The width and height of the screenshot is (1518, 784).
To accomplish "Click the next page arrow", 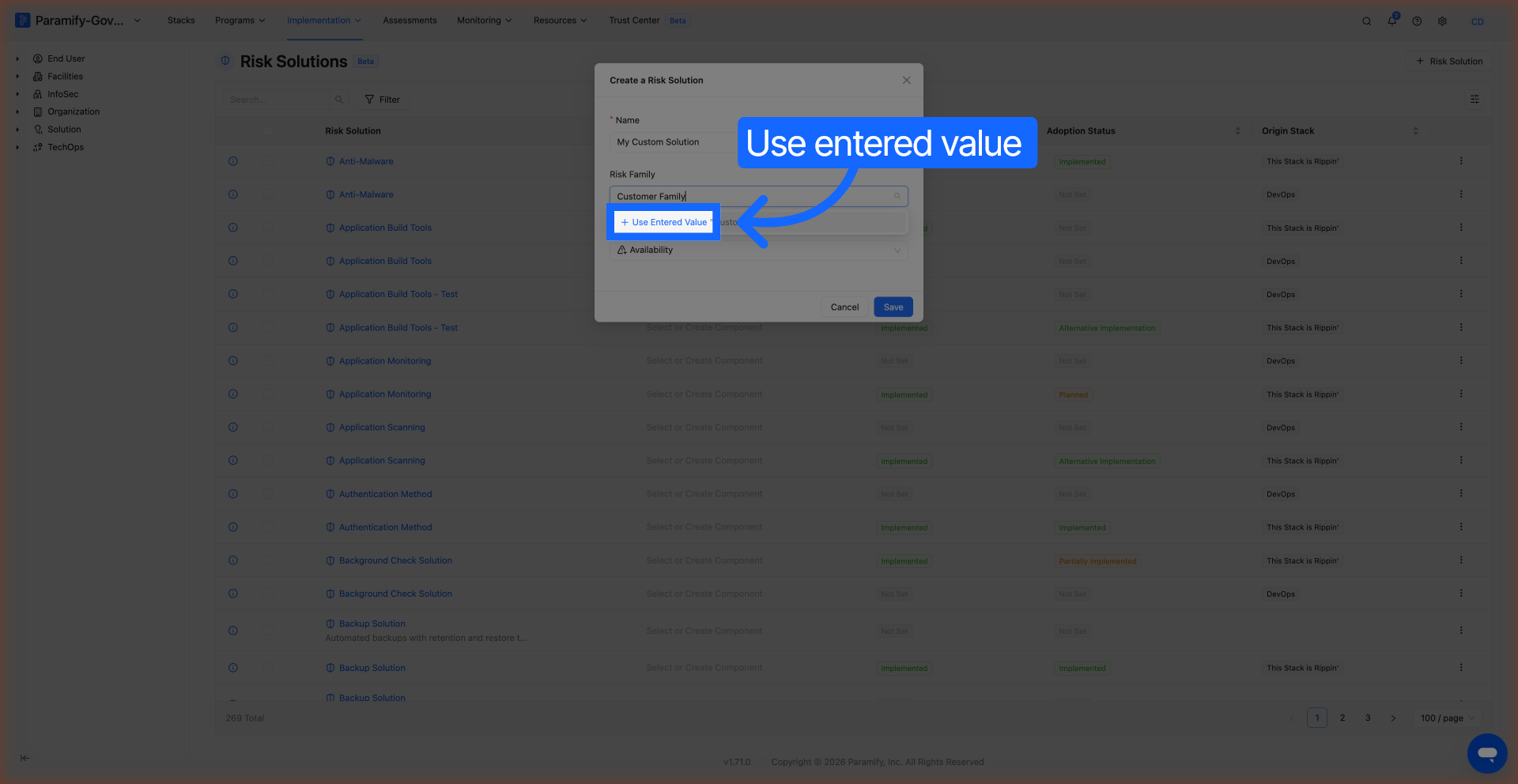I will click(x=1393, y=718).
